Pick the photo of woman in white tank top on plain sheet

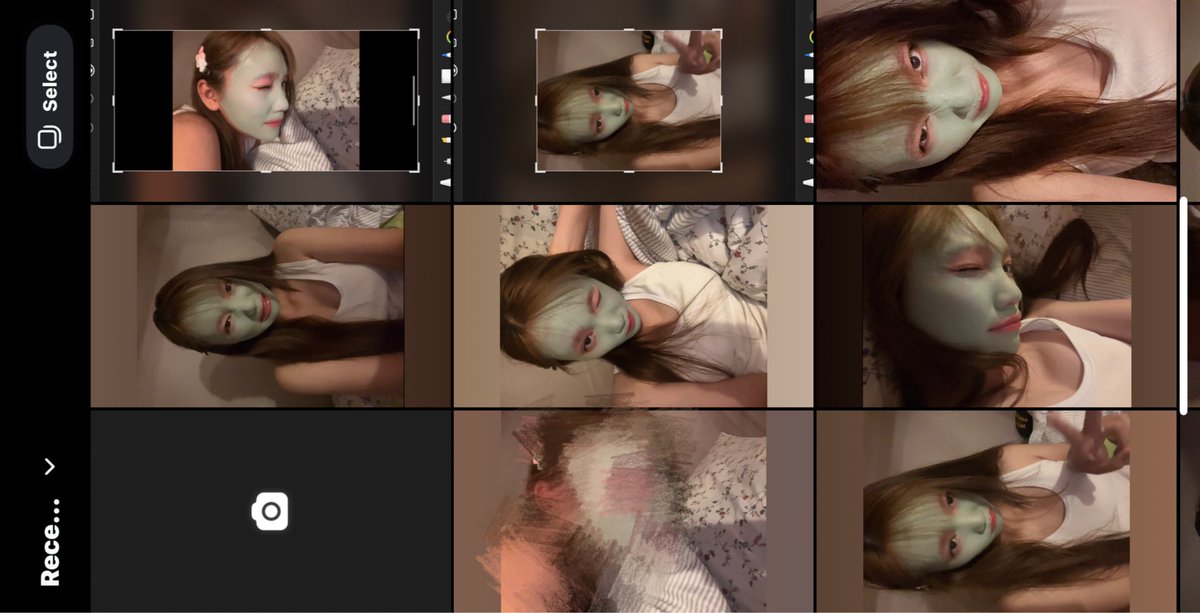click(270, 306)
